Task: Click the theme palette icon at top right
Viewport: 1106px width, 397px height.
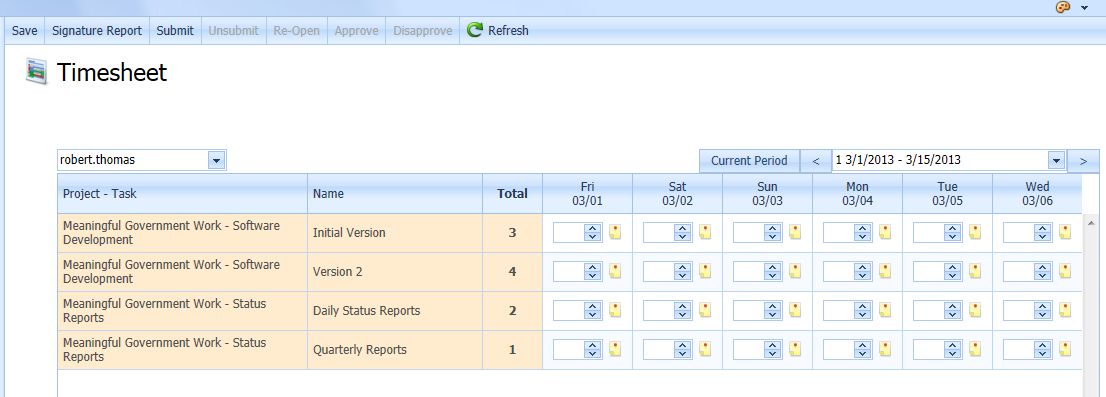Action: pyautogui.click(x=1063, y=7)
